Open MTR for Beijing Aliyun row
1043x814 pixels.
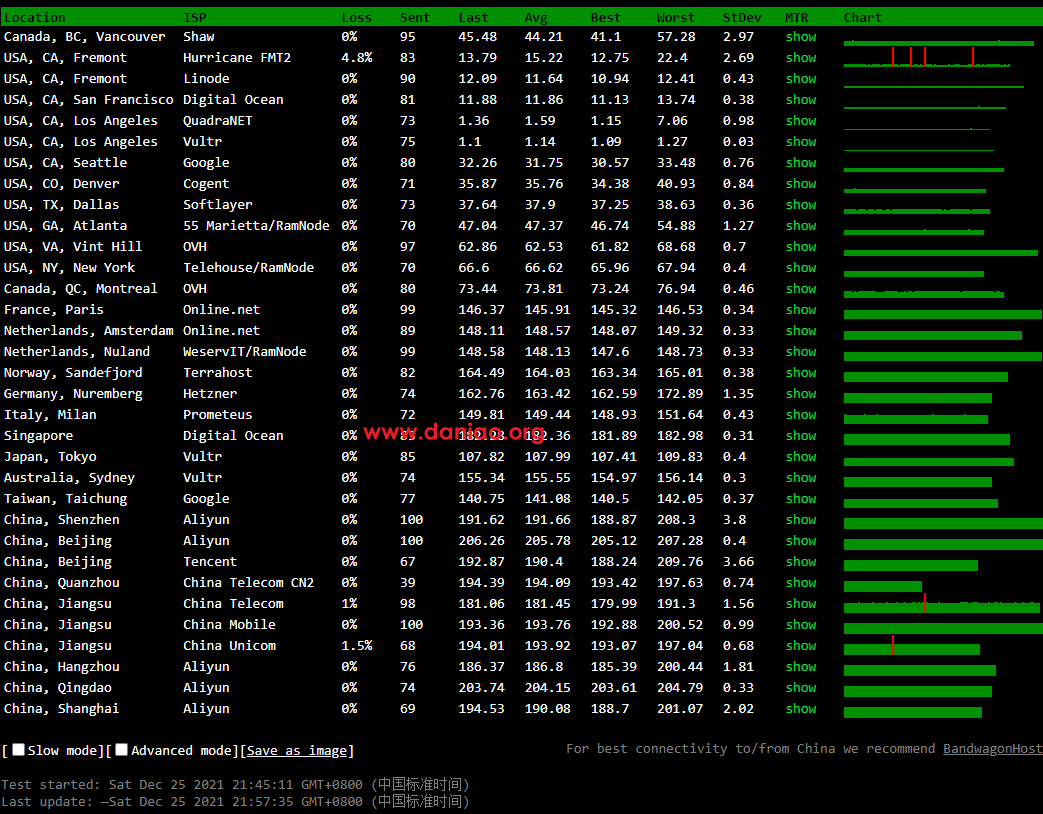(x=801, y=541)
